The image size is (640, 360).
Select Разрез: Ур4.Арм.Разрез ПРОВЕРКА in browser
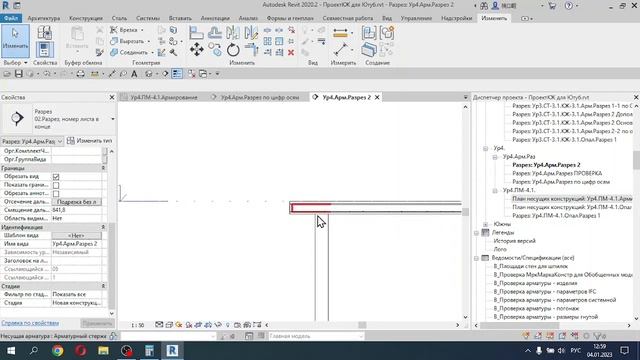coord(557,173)
